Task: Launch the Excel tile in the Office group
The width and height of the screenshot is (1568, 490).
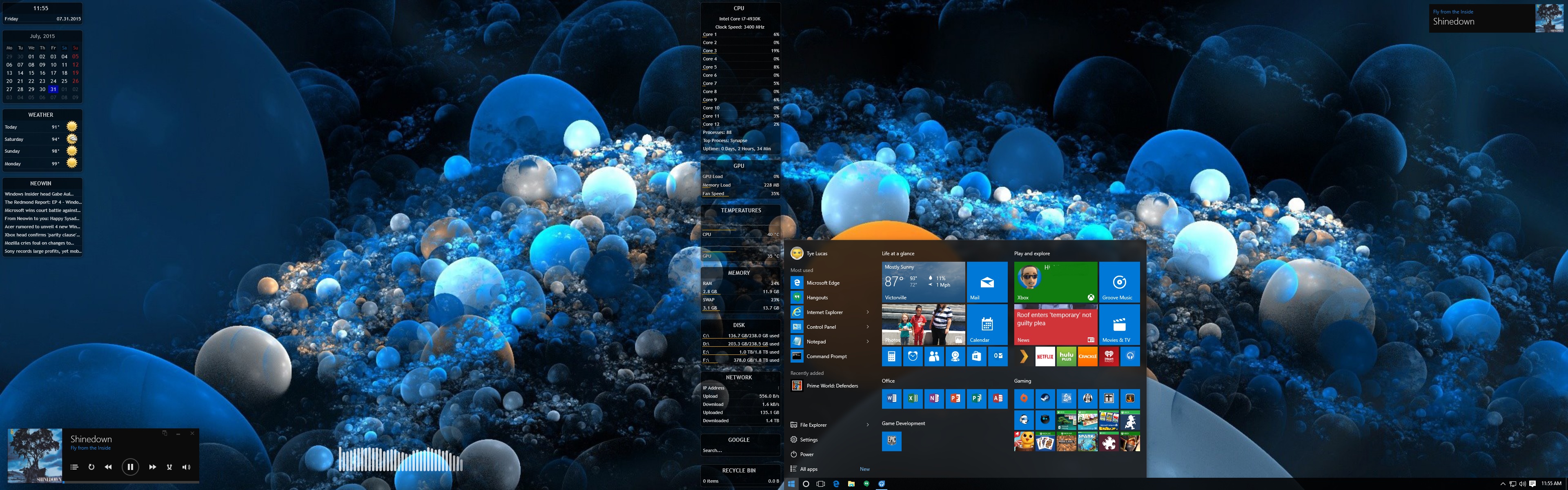Action: (x=913, y=399)
